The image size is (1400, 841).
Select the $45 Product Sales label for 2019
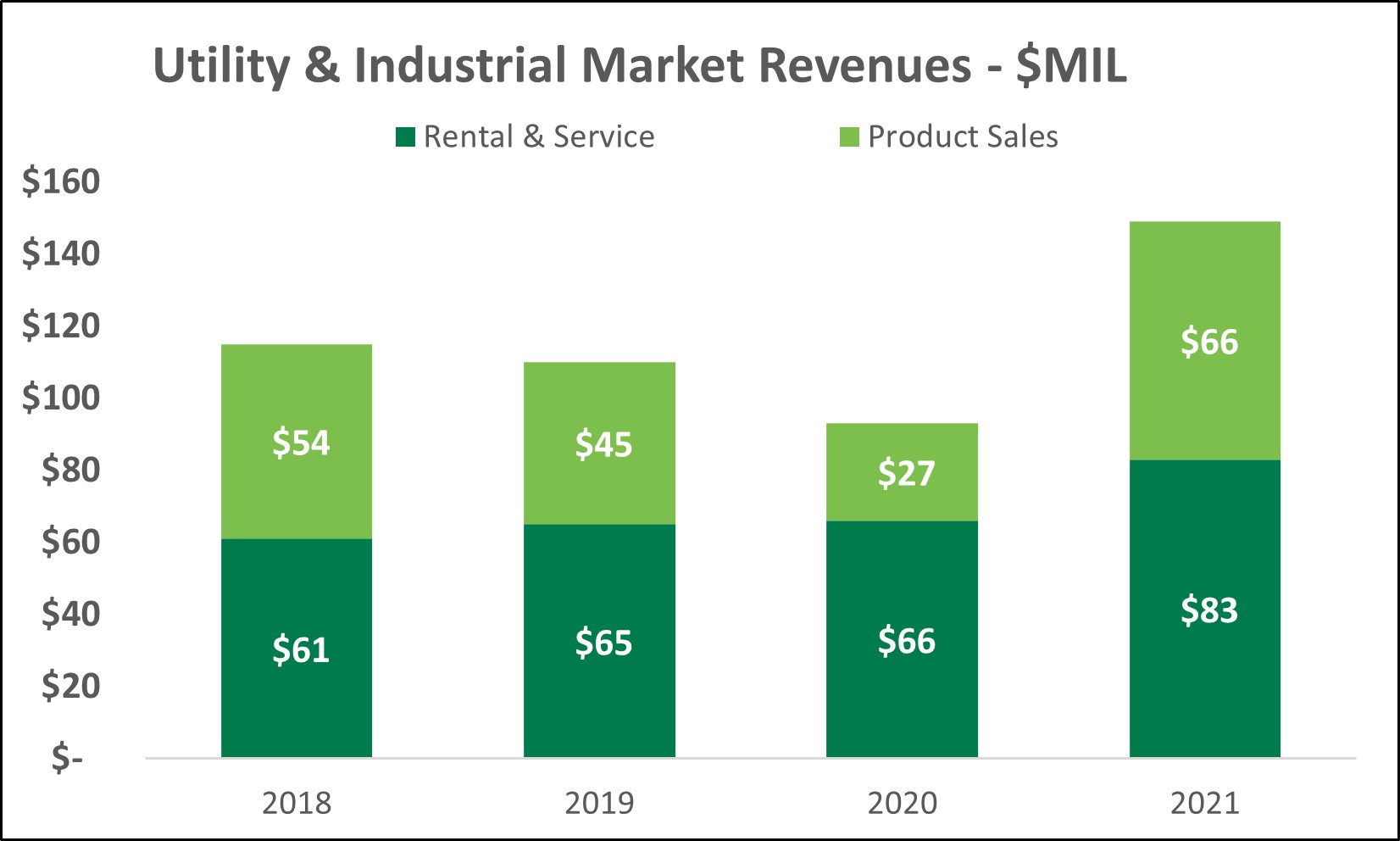(x=603, y=444)
